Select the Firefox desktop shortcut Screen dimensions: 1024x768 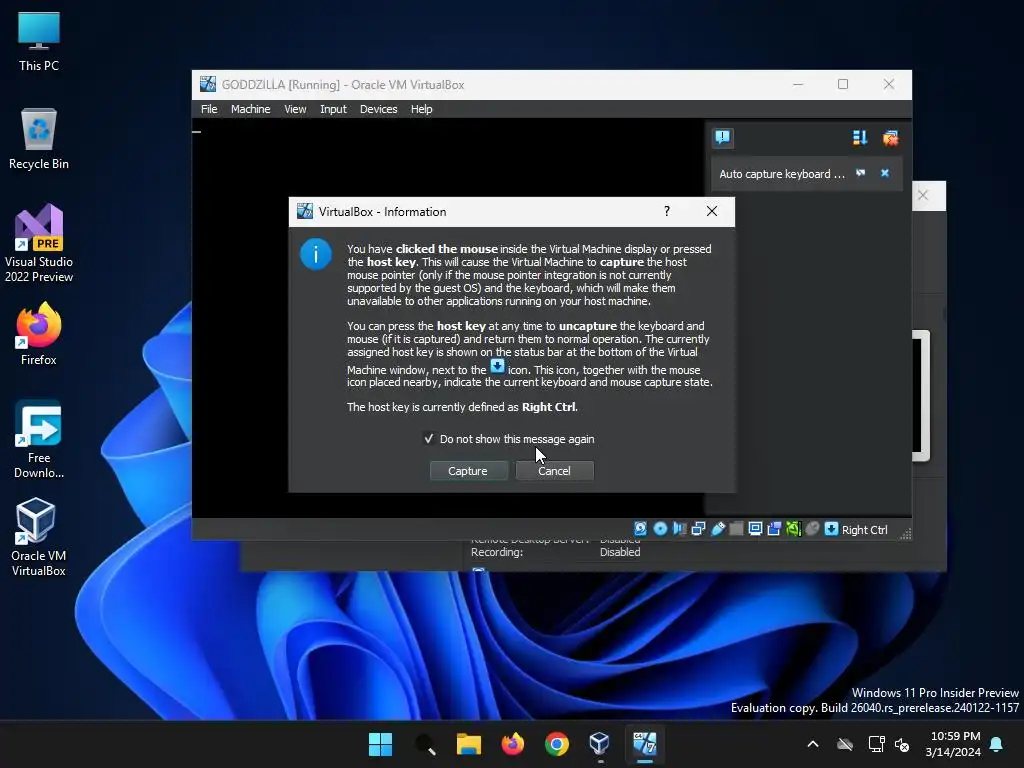point(39,334)
